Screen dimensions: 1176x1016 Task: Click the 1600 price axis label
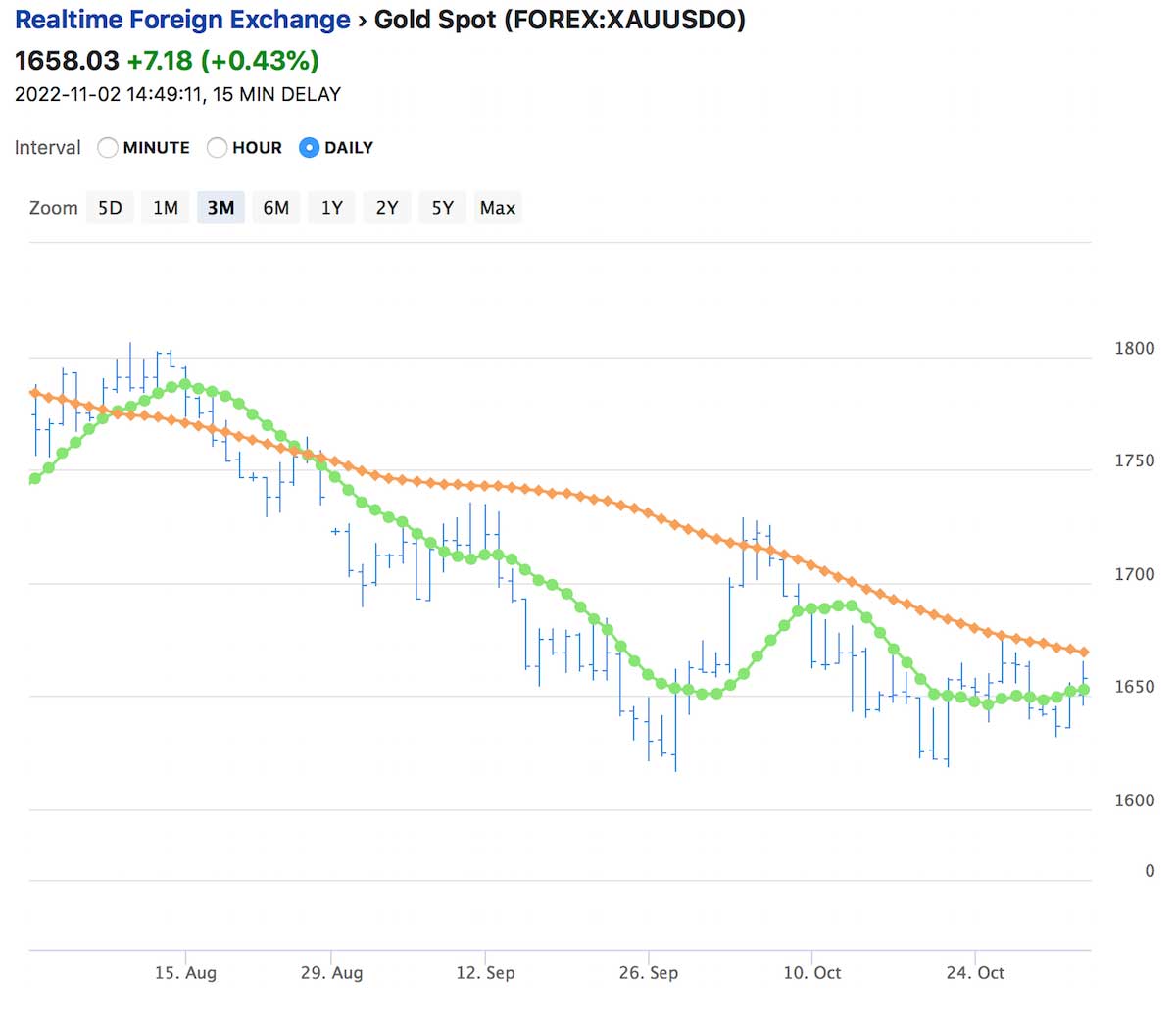pyautogui.click(x=1135, y=801)
